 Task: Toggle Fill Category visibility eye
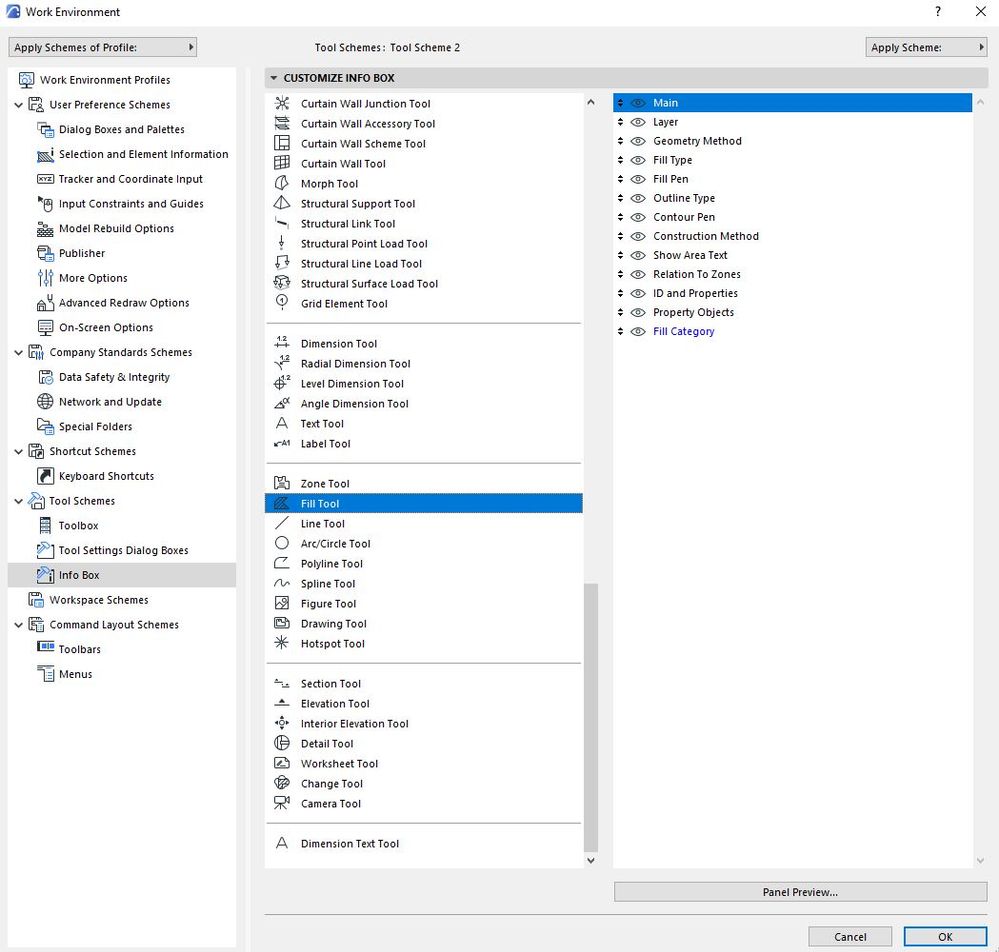[638, 331]
